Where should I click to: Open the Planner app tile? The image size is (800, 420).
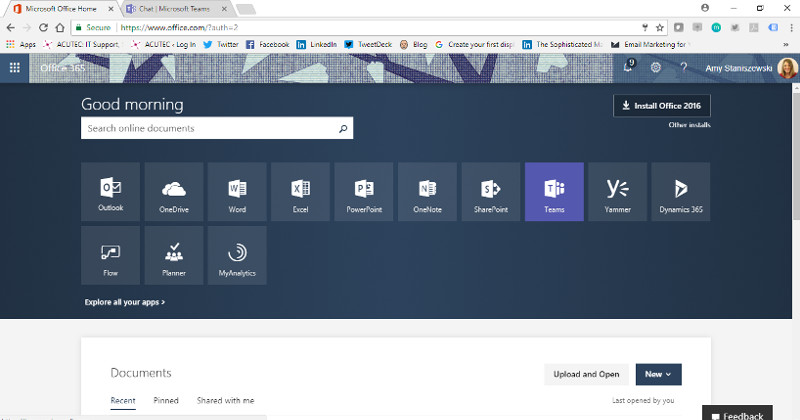(174, 255)
